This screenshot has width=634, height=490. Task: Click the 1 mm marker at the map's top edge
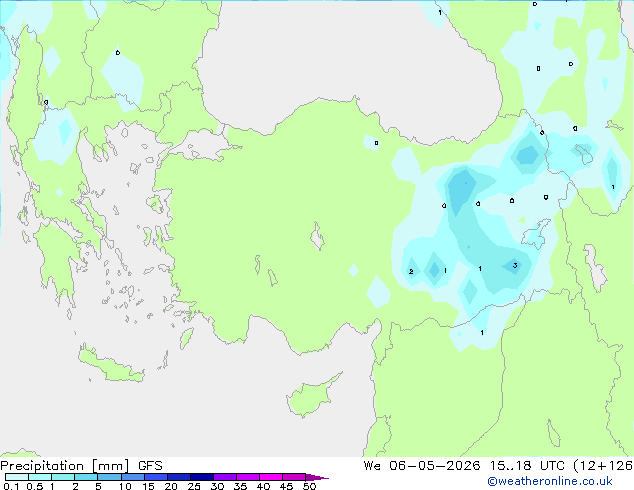[440, 13]
